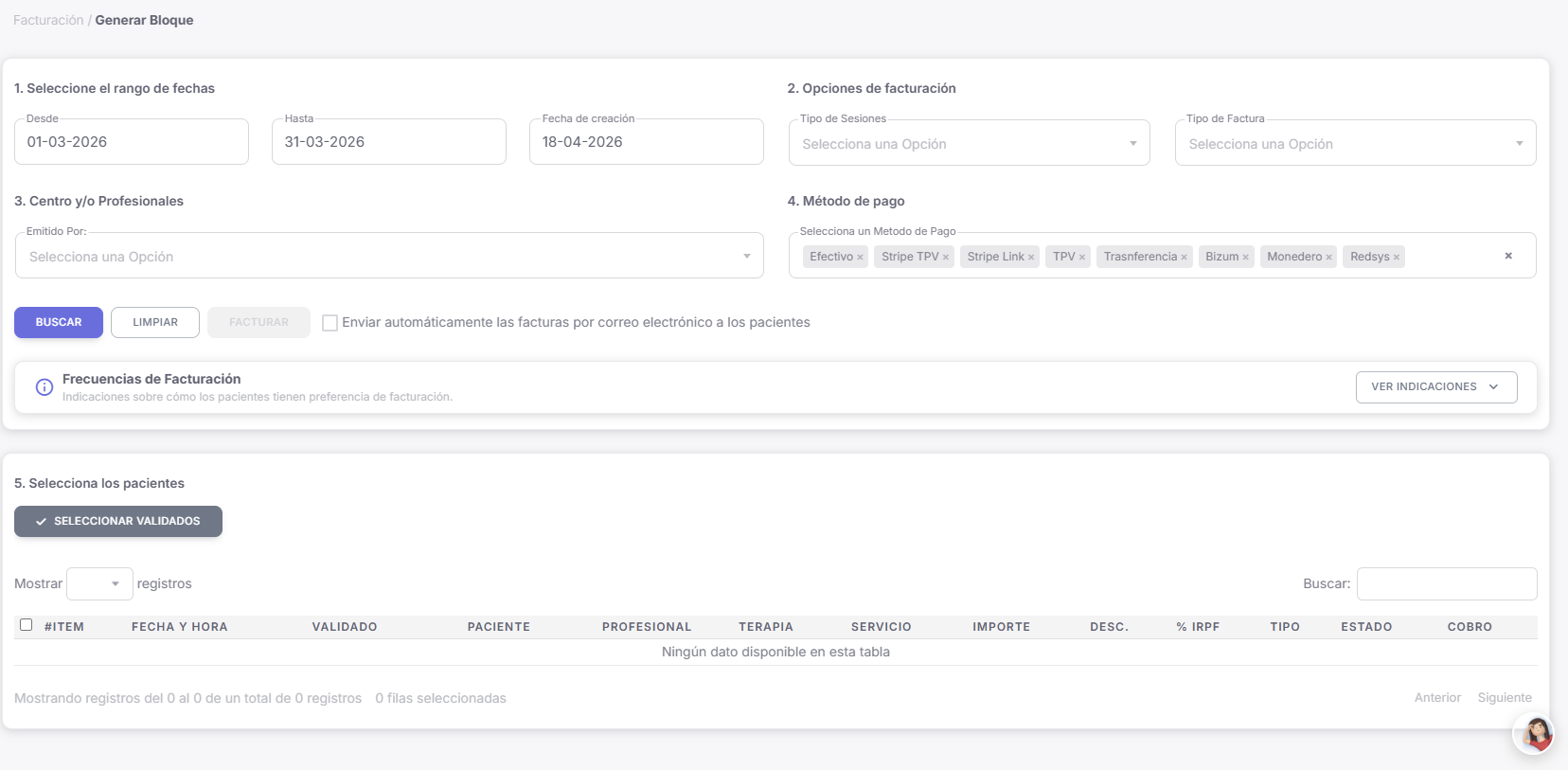This screenshot has height=770, width=1568.
Task: Remove the Monedero payment tag
Action: pyautogui.click(x=1328, y=258)
